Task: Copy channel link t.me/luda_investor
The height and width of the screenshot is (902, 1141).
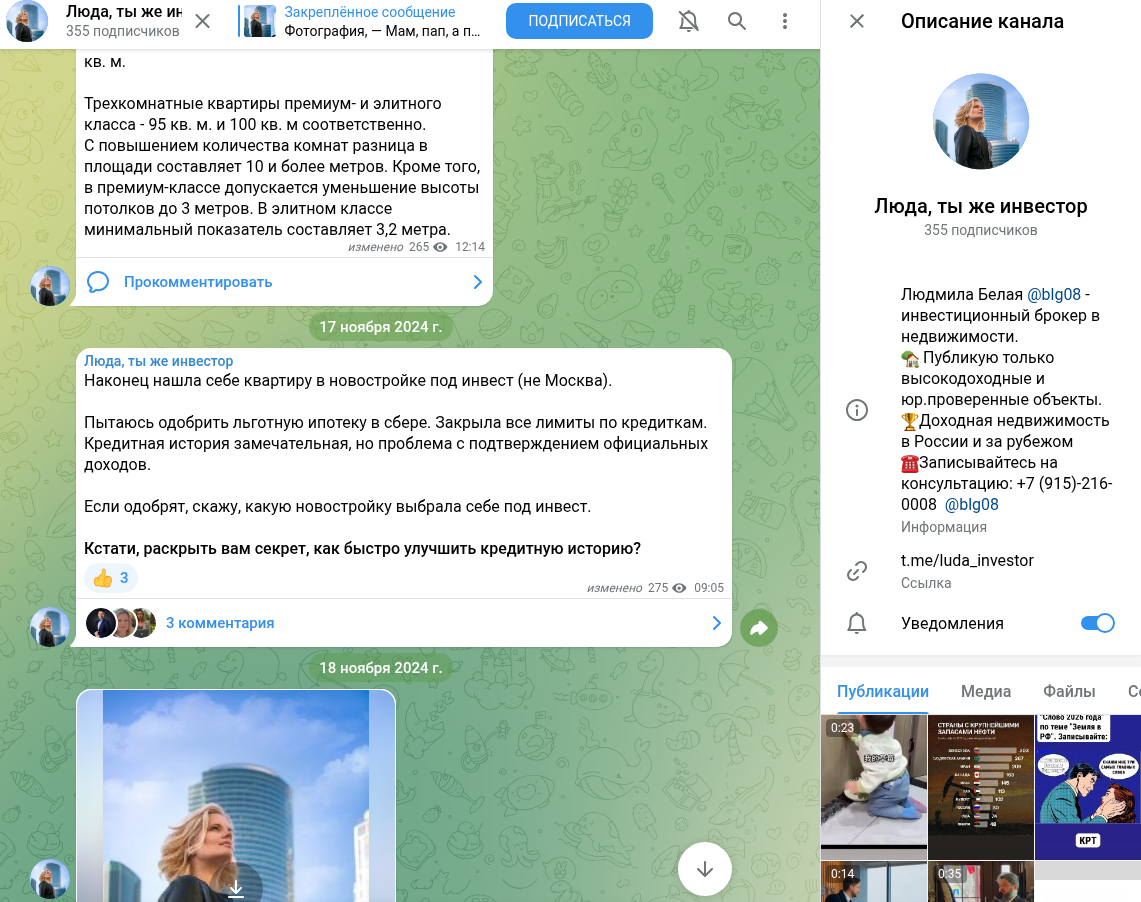Action: click(x=967, y=560)
